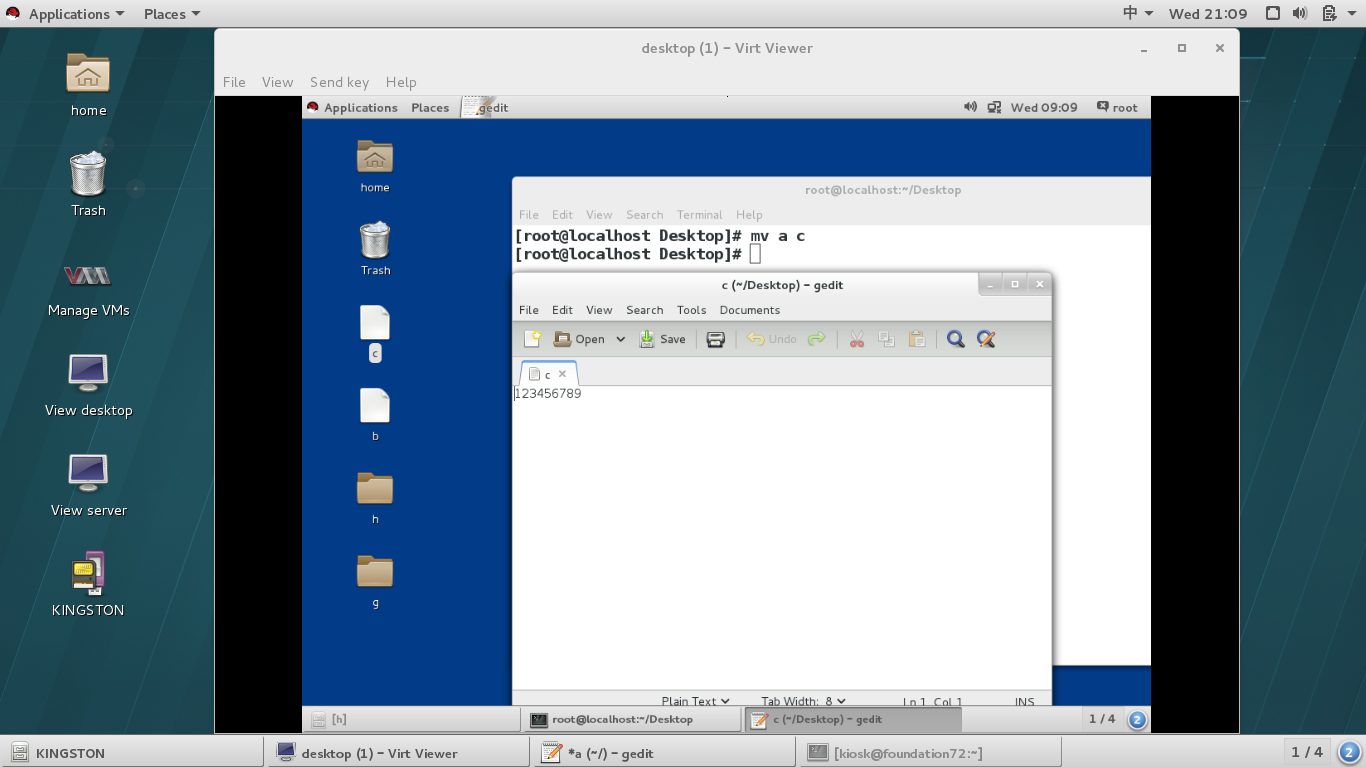Open folder h on guest desktop
The width and height of the screenshot is (1366, 768).
[375, 498]
